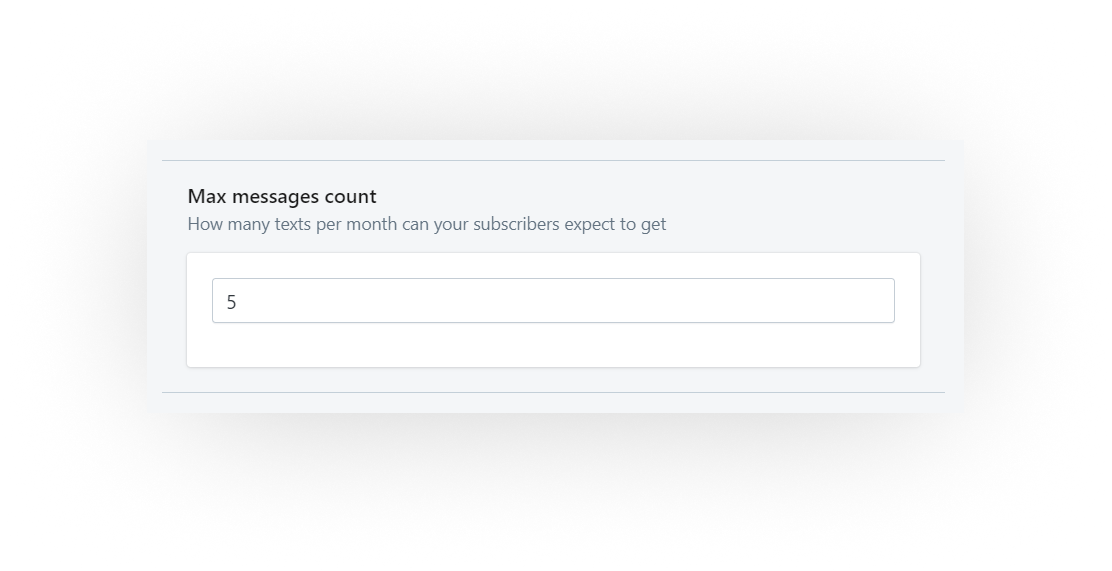Click the word "can" in the description
This screenshot has height=571, width=1112.
pos(416,225)
